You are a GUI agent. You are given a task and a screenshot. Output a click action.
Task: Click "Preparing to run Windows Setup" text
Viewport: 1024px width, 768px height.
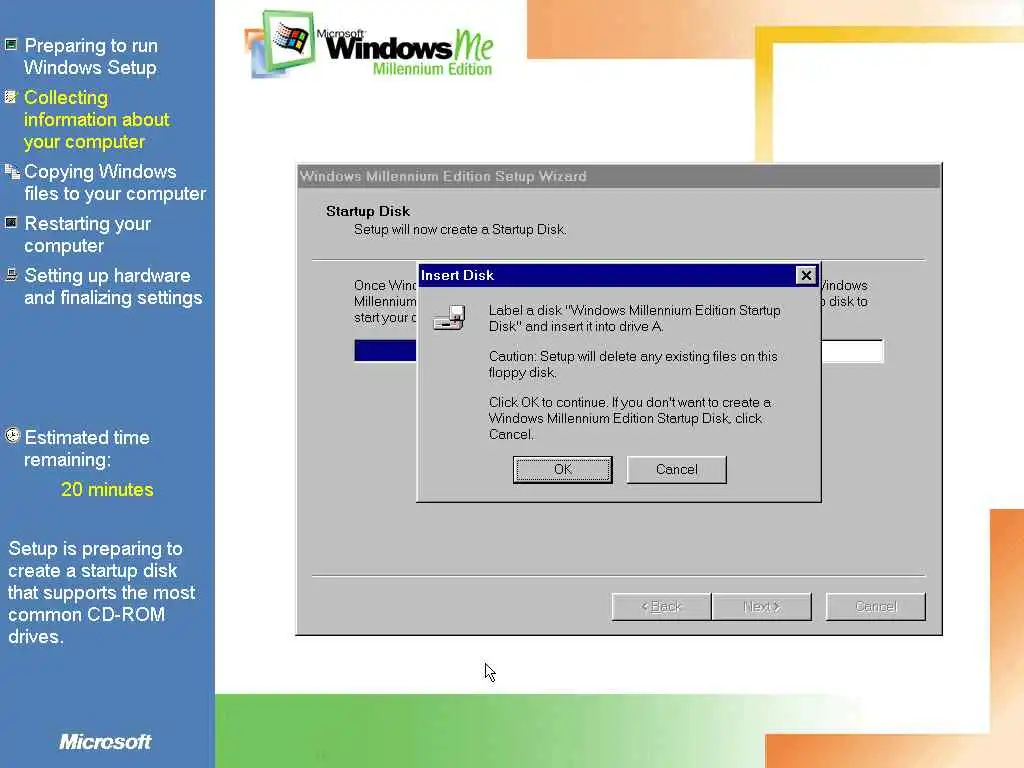91,56
